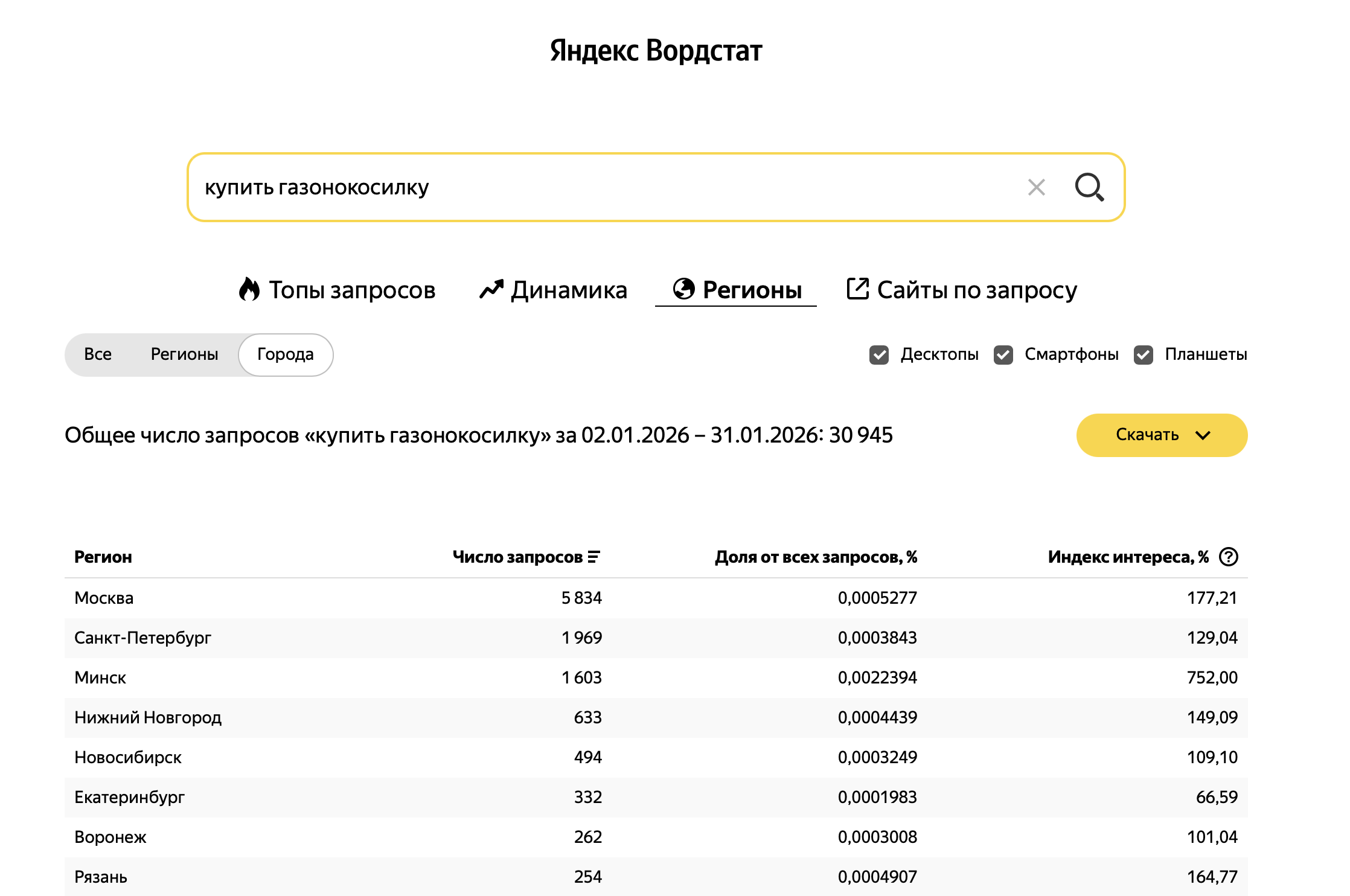Select the Регионы filter segment
The width and height of the screenshot is (1350, 896).
(184, 354)
